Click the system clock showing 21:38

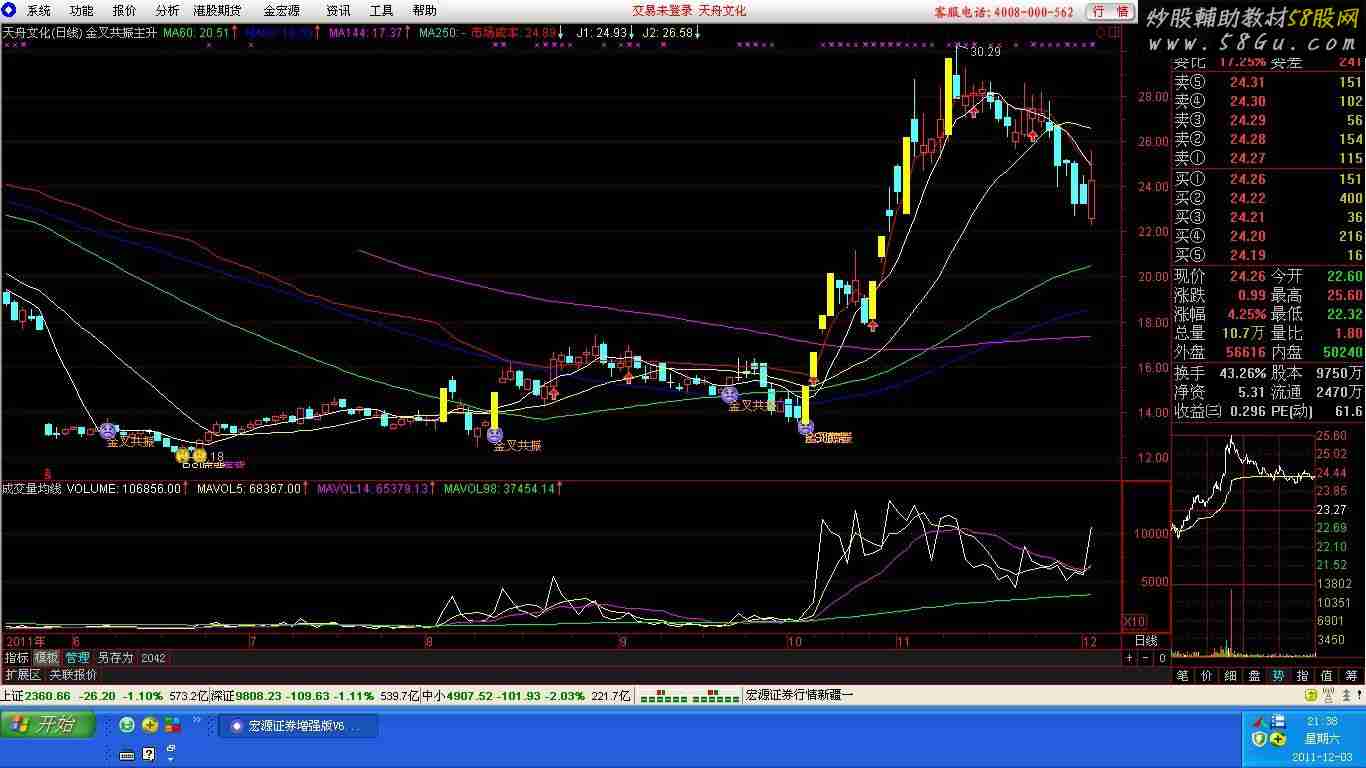pos(1321,721)
